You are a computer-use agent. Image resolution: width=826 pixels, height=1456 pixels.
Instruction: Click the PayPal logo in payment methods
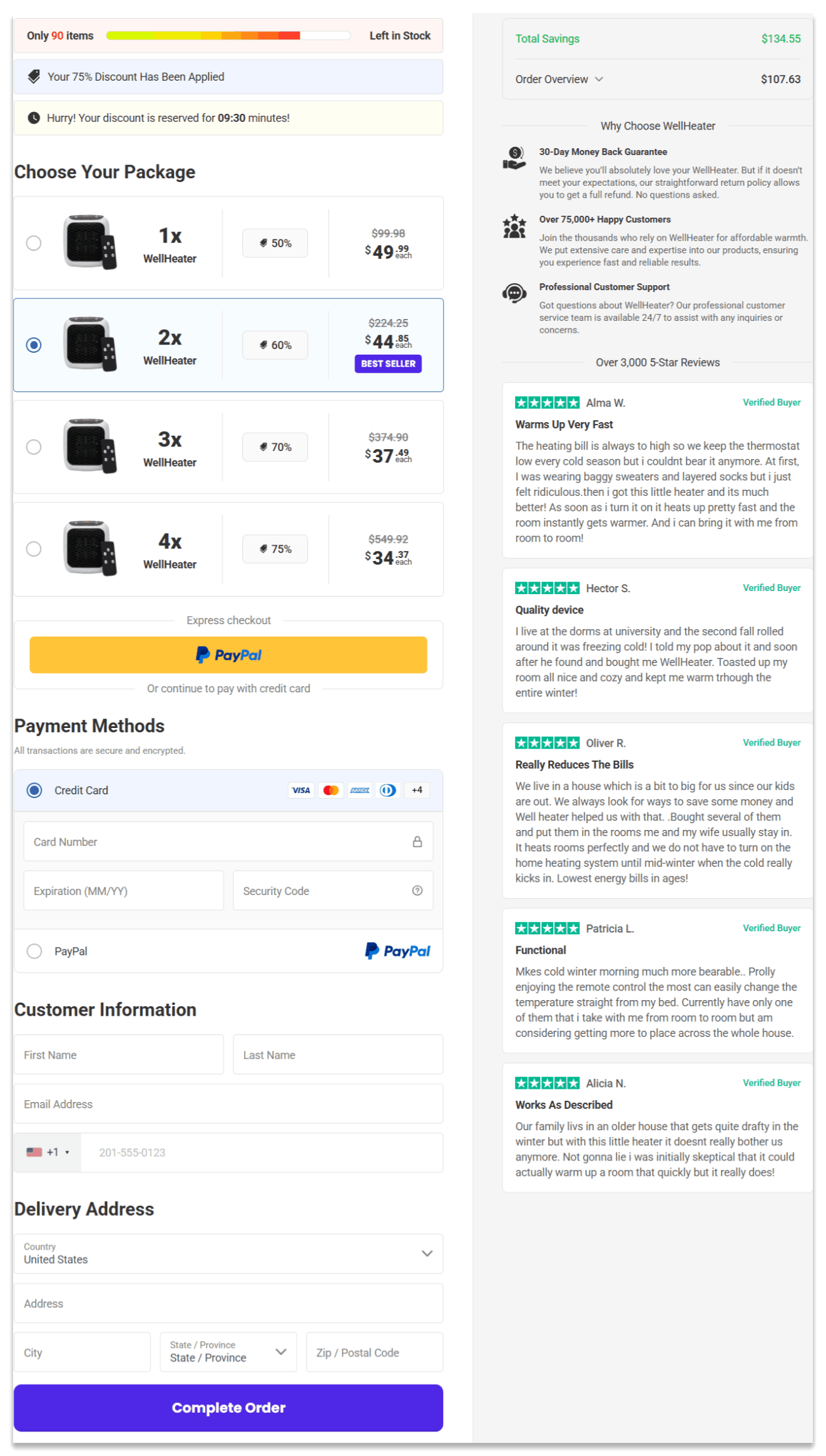click(398, 951)
